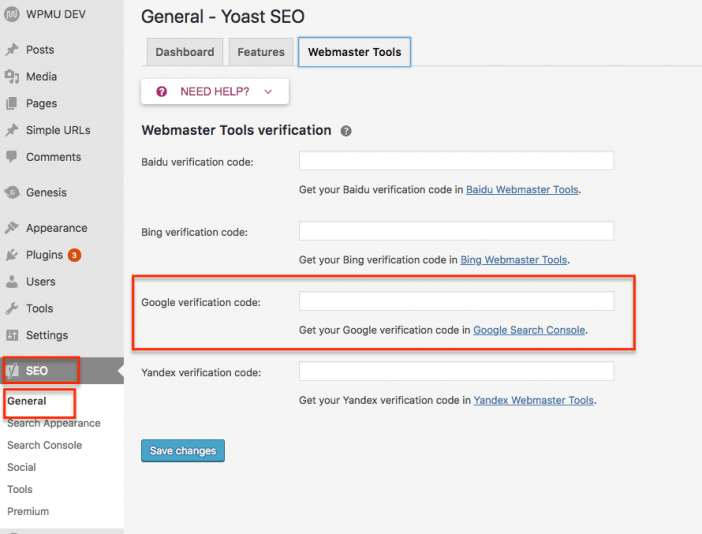Click the Tools wrench icon
Image resolution: width=702 pixels, height=534 pixels.
click(12, 308)
